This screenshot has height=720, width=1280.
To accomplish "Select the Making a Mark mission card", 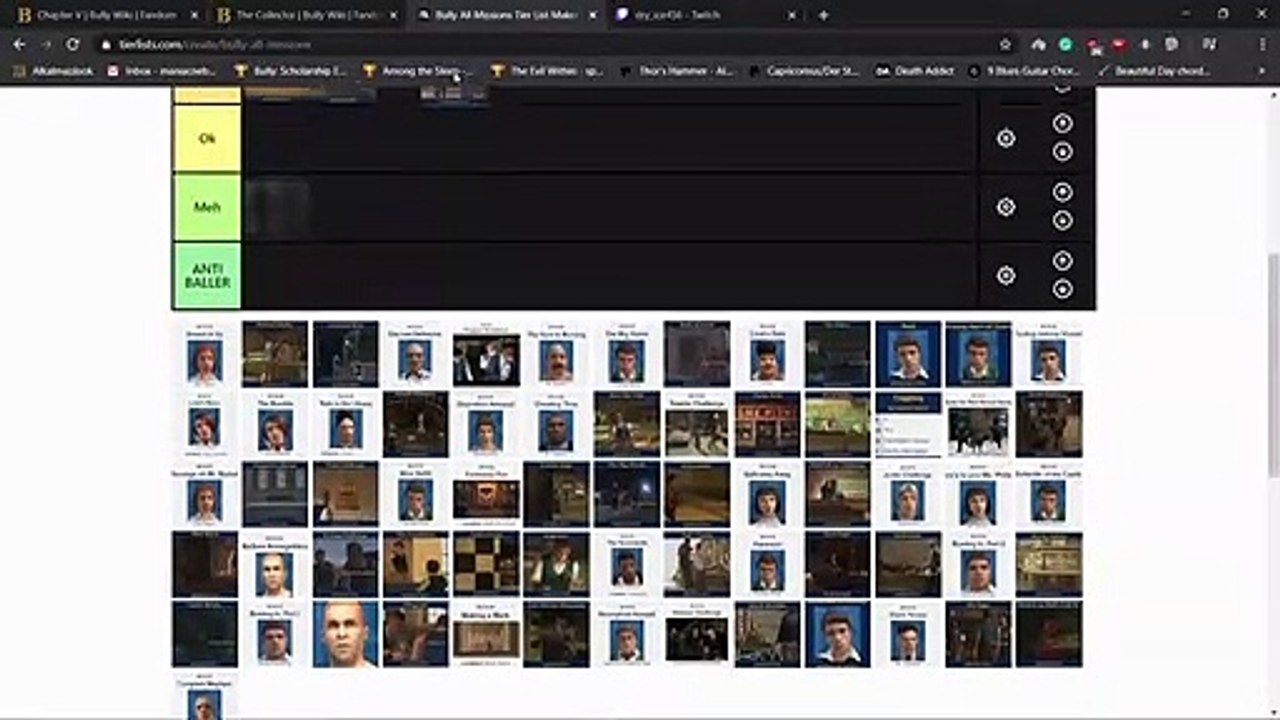I will click(486, 634).
